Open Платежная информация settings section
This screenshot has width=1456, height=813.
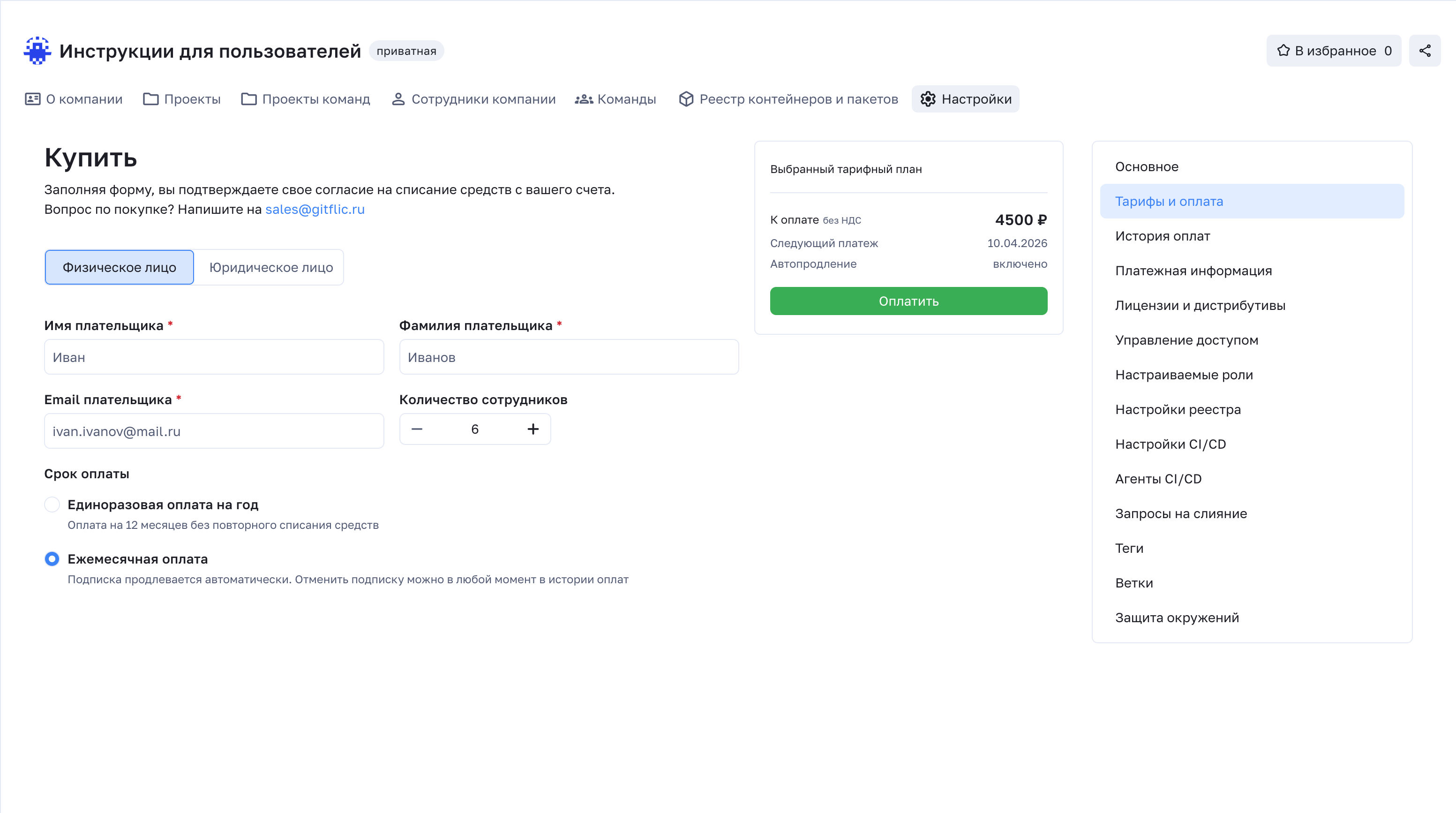[x=1193, y=271]
